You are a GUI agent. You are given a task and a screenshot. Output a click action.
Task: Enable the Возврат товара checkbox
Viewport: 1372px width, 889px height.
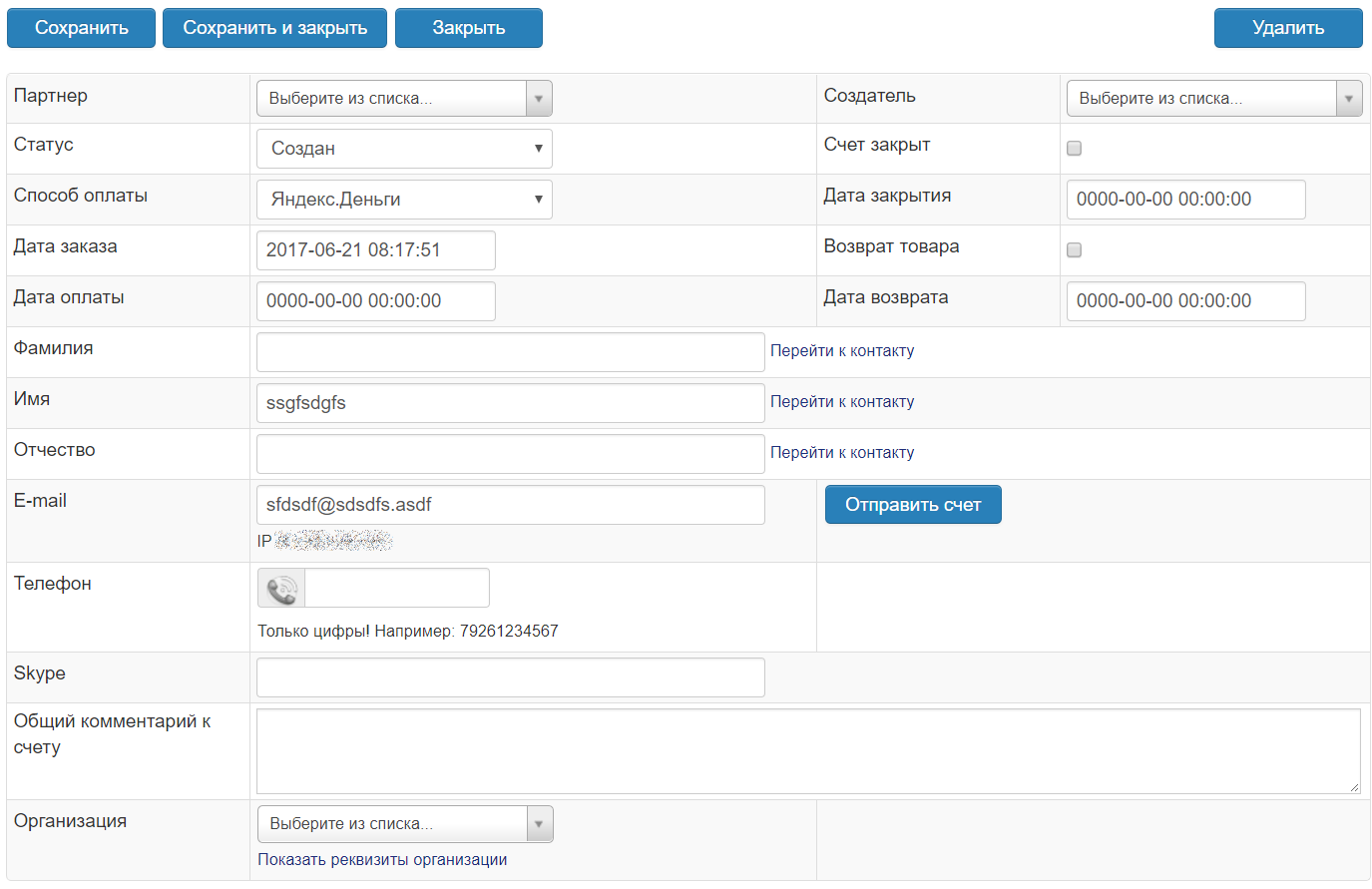point(1074,250)
